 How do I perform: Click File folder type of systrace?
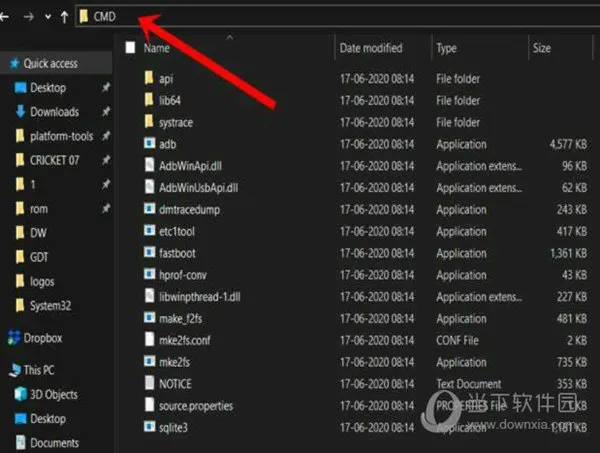click(x=458, y=122)
